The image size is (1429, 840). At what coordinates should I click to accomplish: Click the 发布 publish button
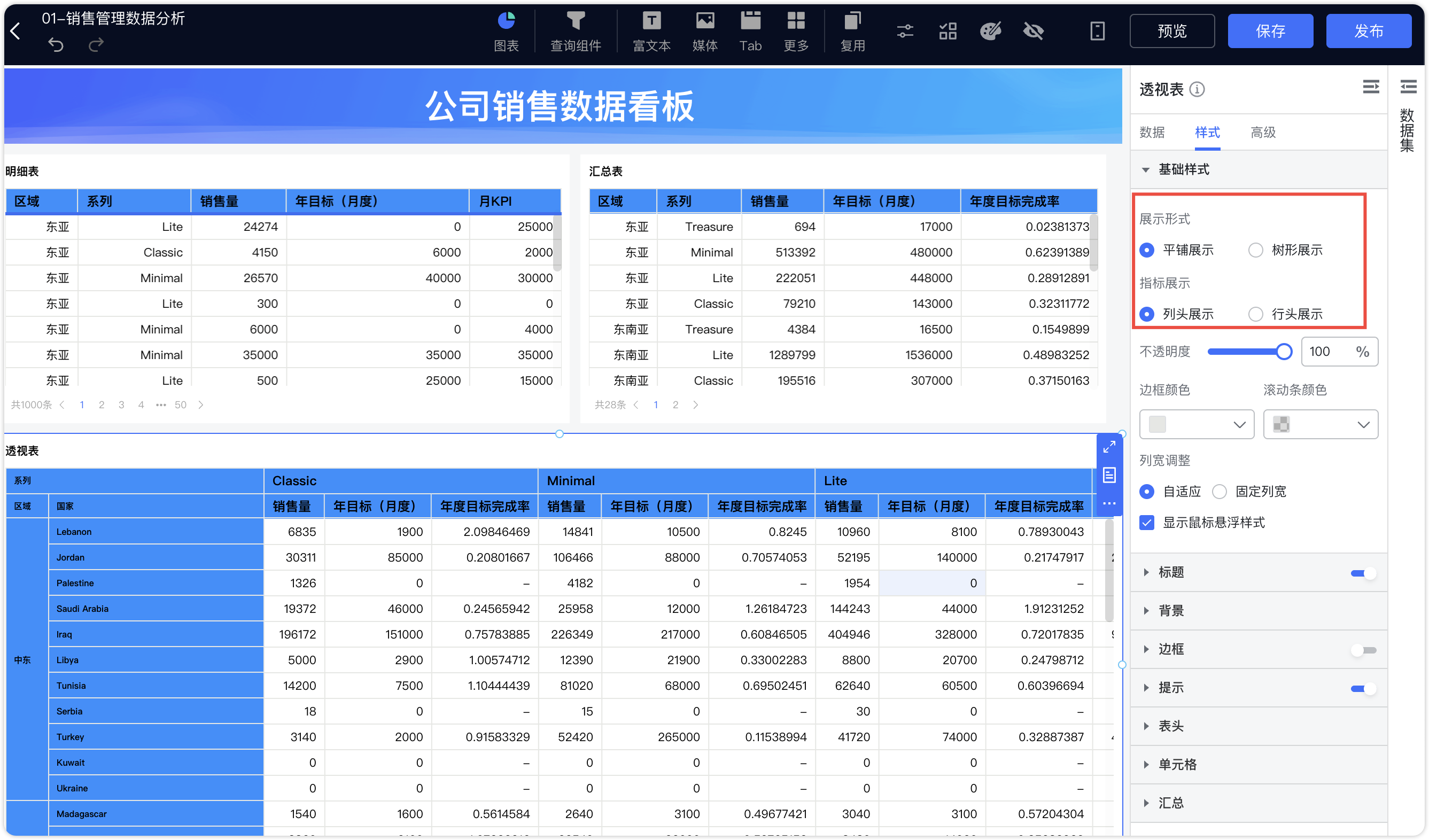tap(1368, 31)
